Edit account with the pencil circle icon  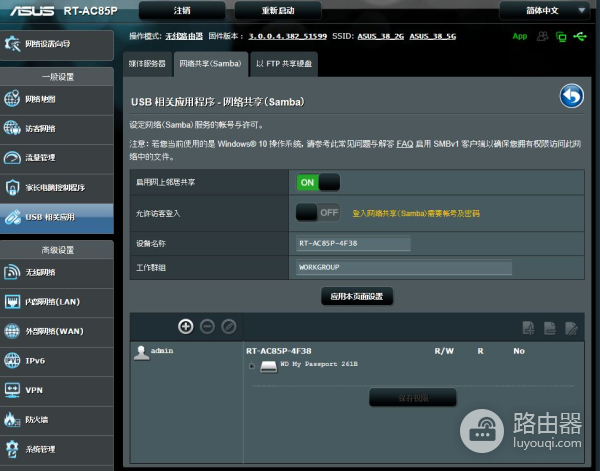coord(229,326)
